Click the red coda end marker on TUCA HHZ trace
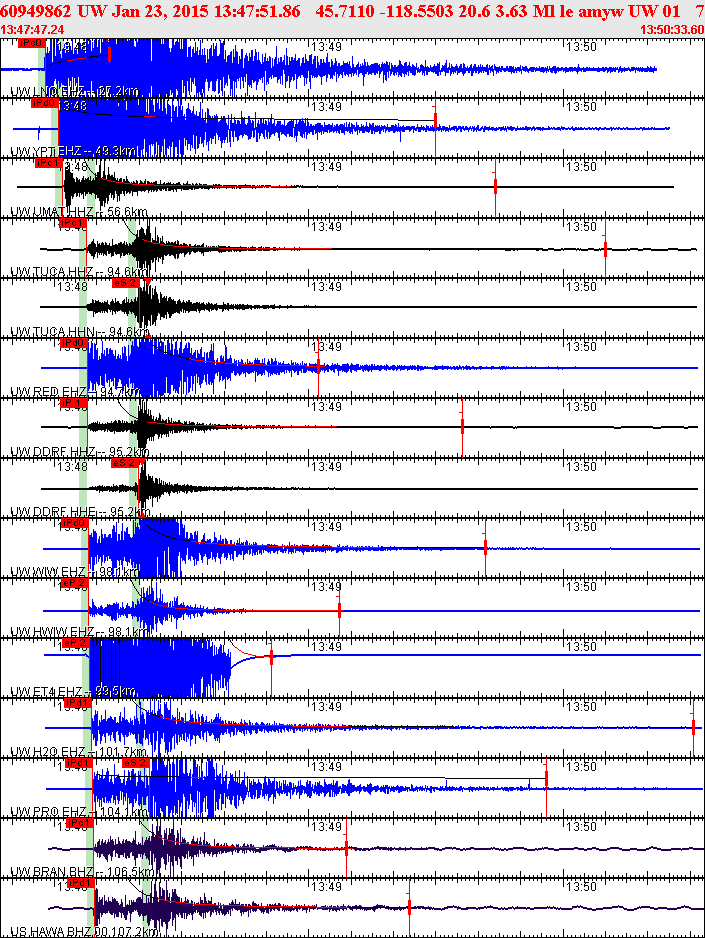Viewport: 705px width, 938px height. (606, 249)
